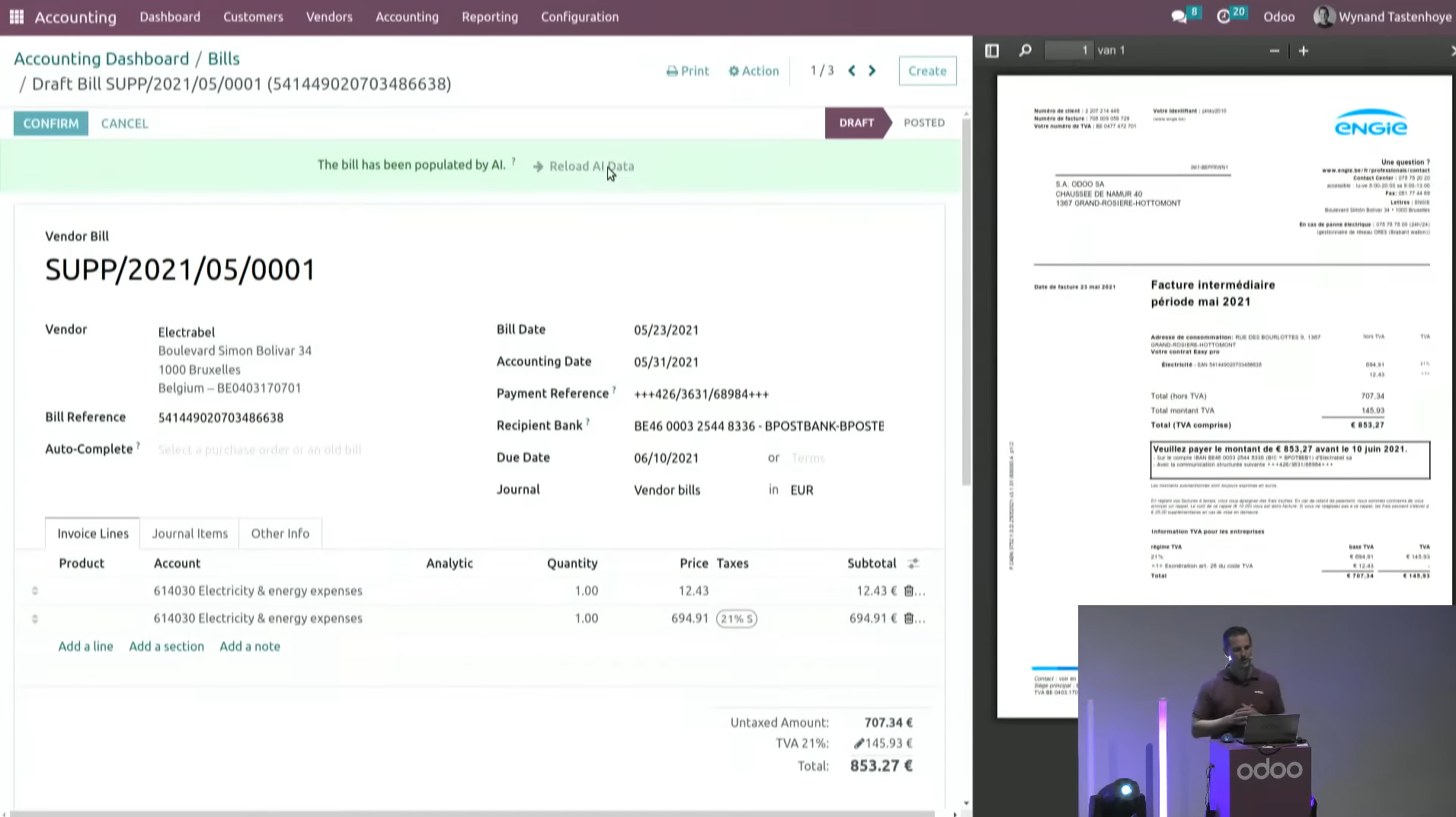Open the column options icon beside Subtotal

(x=913, y=563)
